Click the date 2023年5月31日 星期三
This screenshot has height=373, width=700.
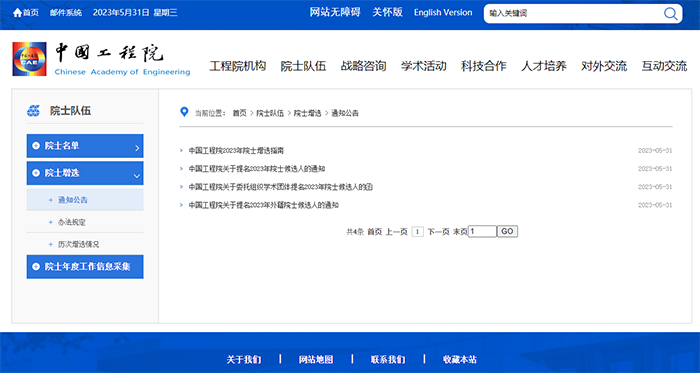[135, 13]
